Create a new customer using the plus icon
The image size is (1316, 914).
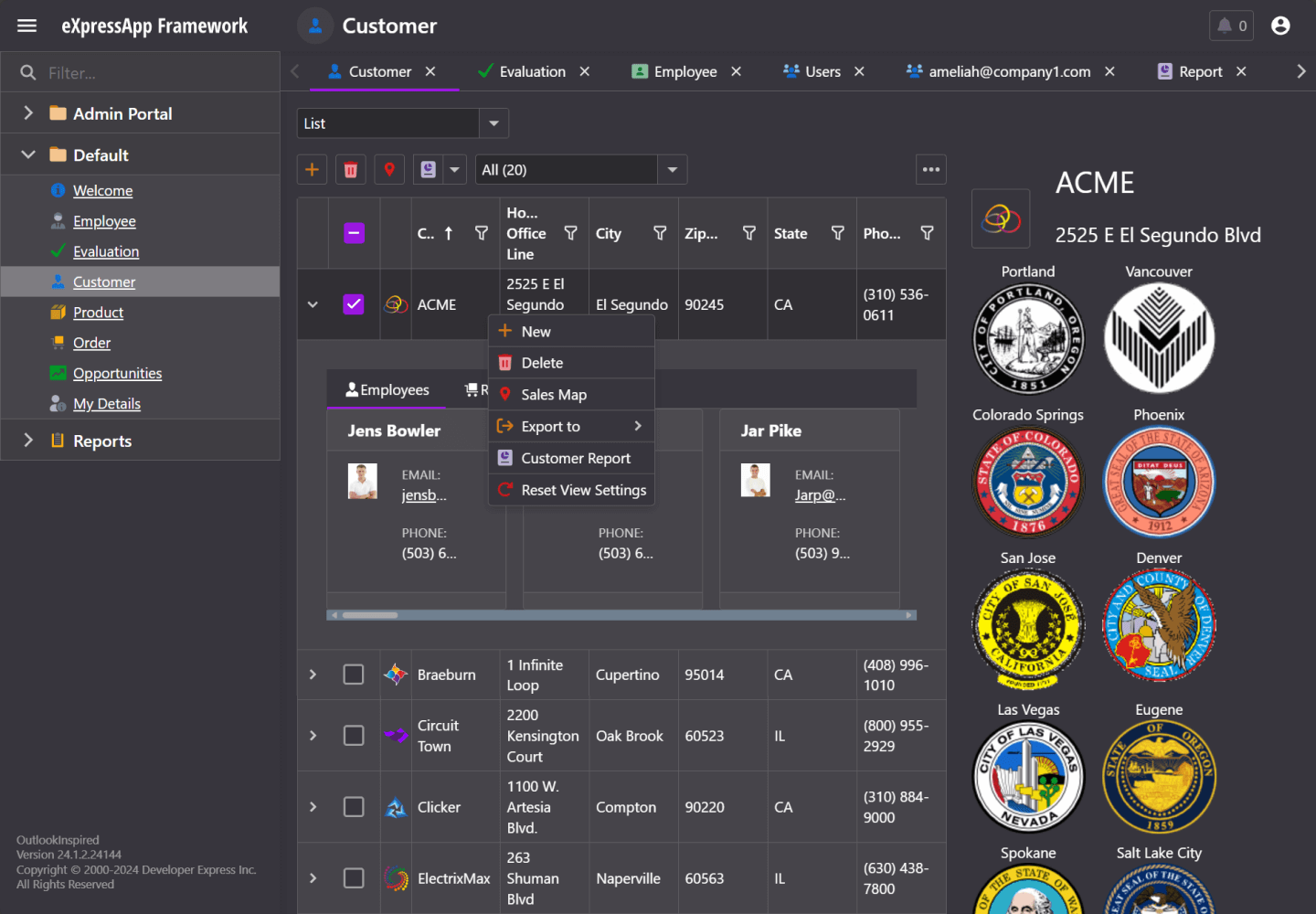tap(312, 169)
